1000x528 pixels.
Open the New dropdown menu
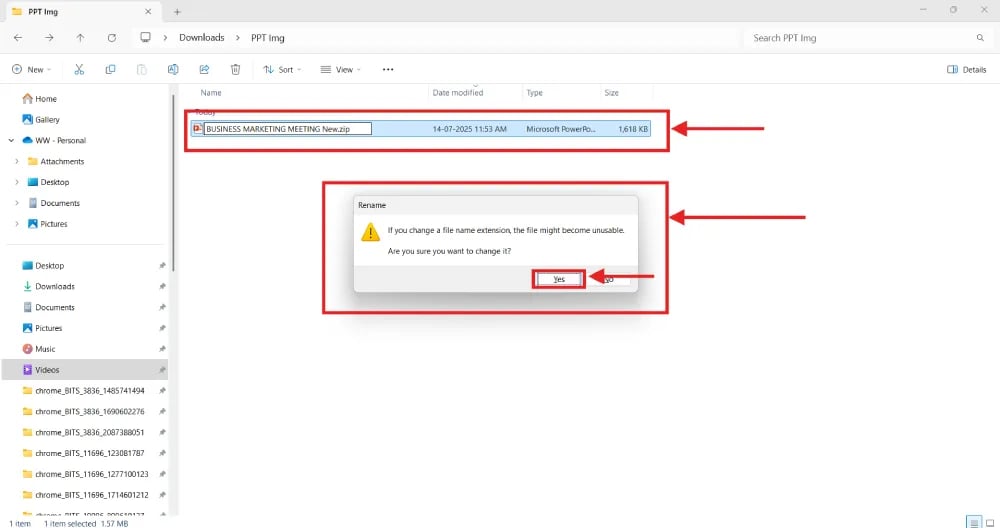33,69
